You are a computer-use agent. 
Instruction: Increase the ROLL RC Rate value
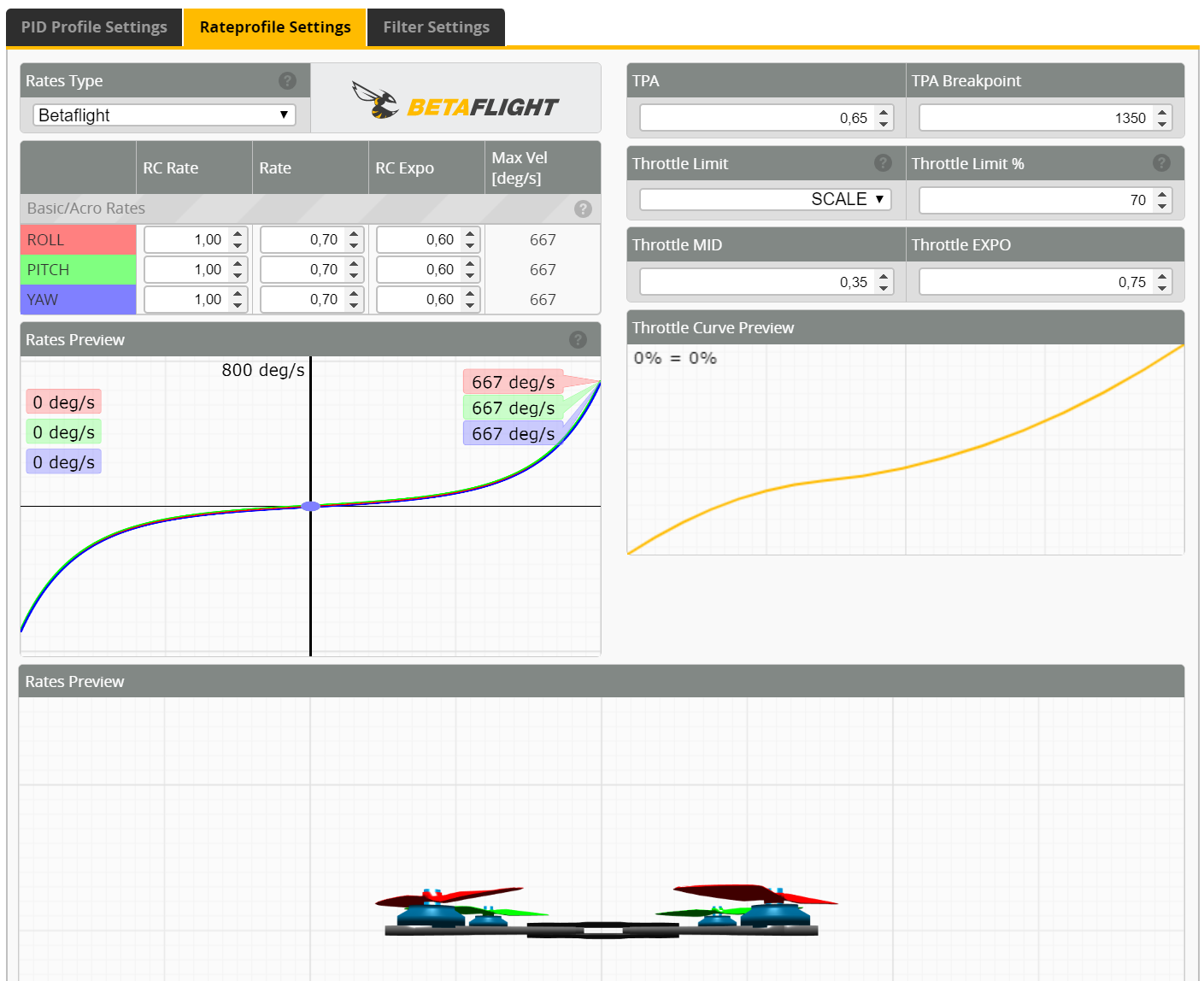(238, 234)
